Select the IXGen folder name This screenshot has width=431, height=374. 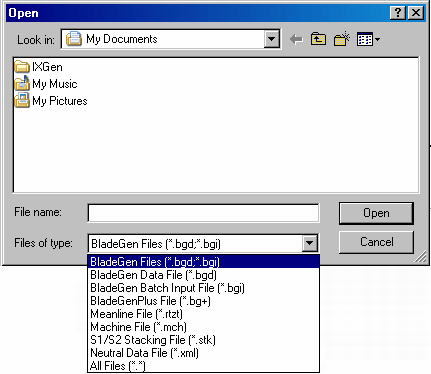(x=47, y=67)
